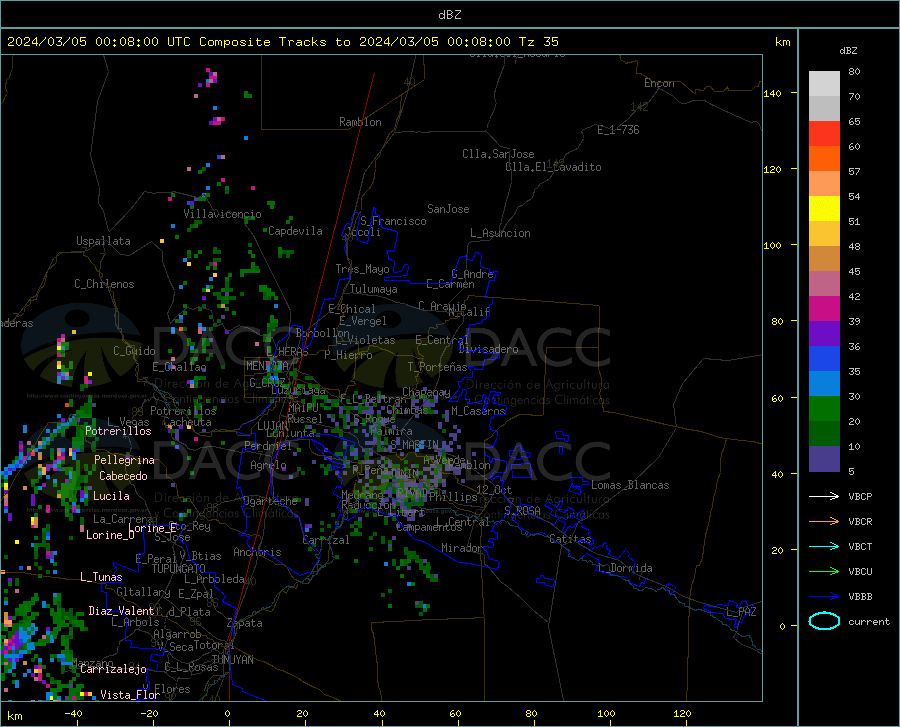Click the Mirador map label

[x=463, y=549]
